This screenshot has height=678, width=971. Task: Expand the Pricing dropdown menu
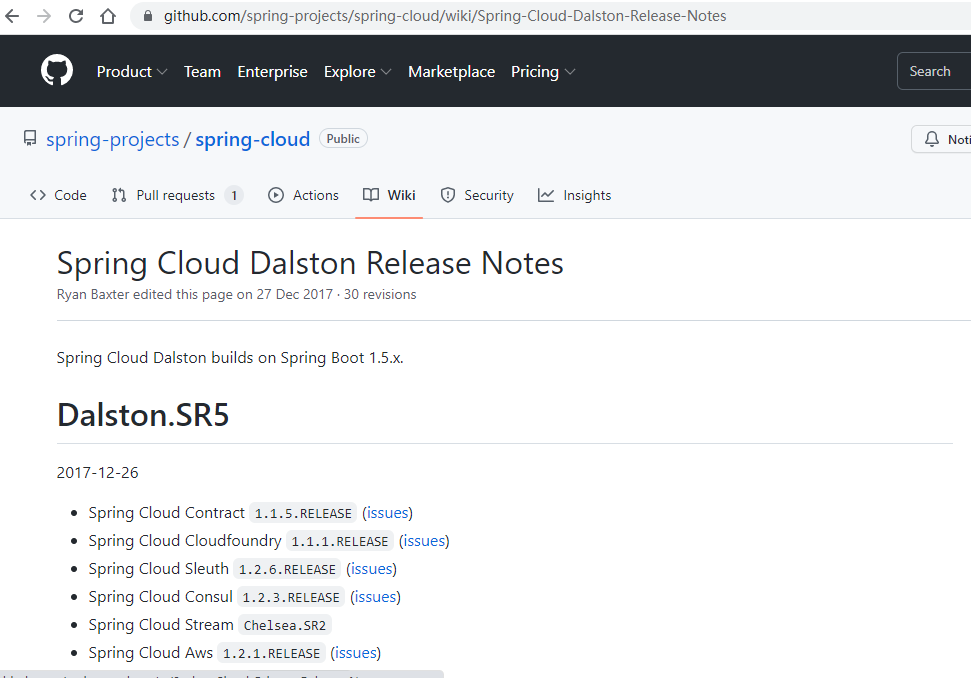(543, 72)
